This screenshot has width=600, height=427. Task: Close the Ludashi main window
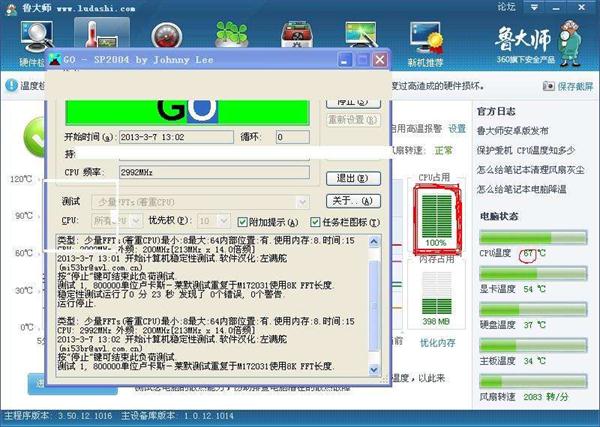(x=581, y=7)
